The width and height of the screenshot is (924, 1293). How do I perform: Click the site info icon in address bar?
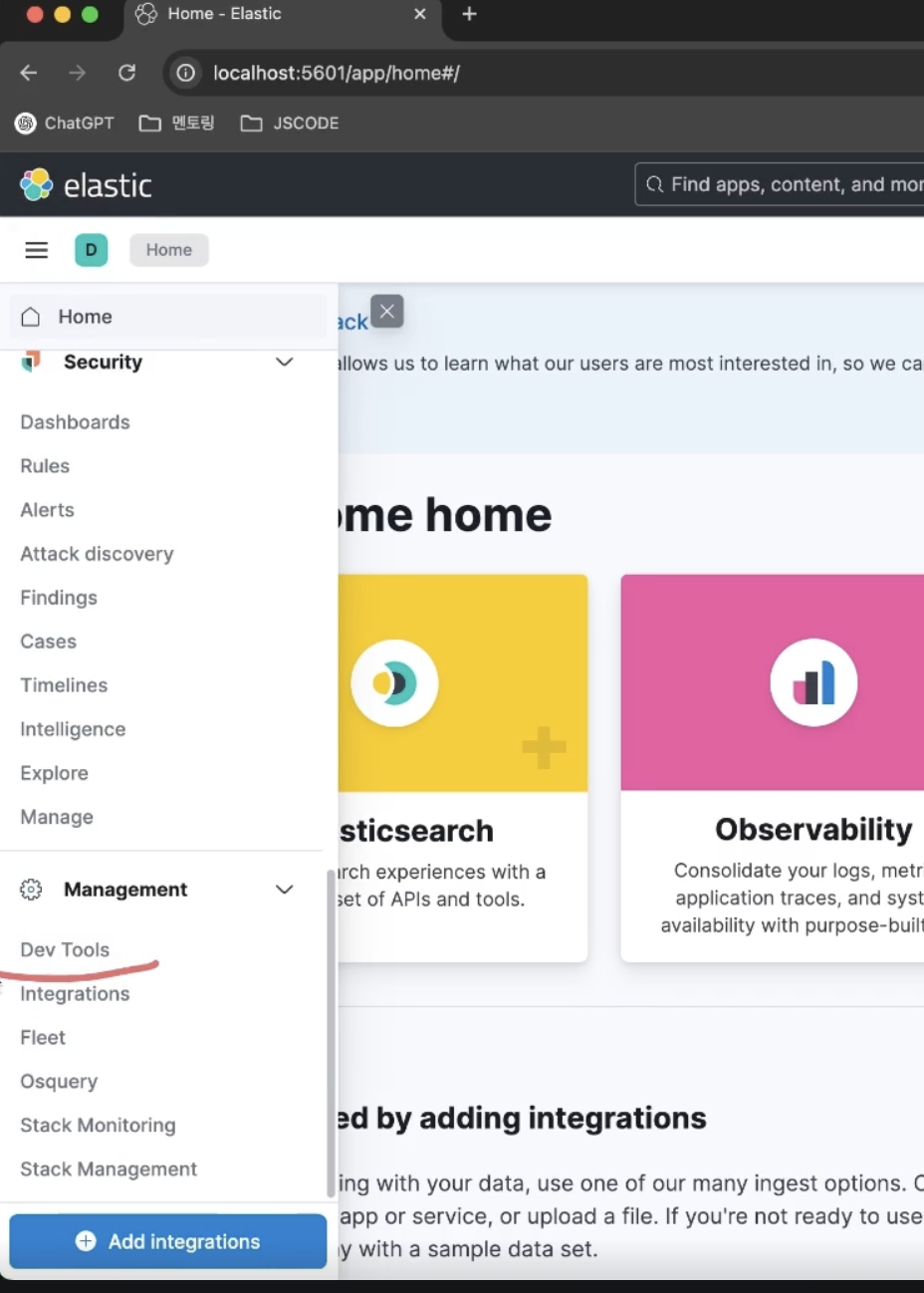pos(185,73)
